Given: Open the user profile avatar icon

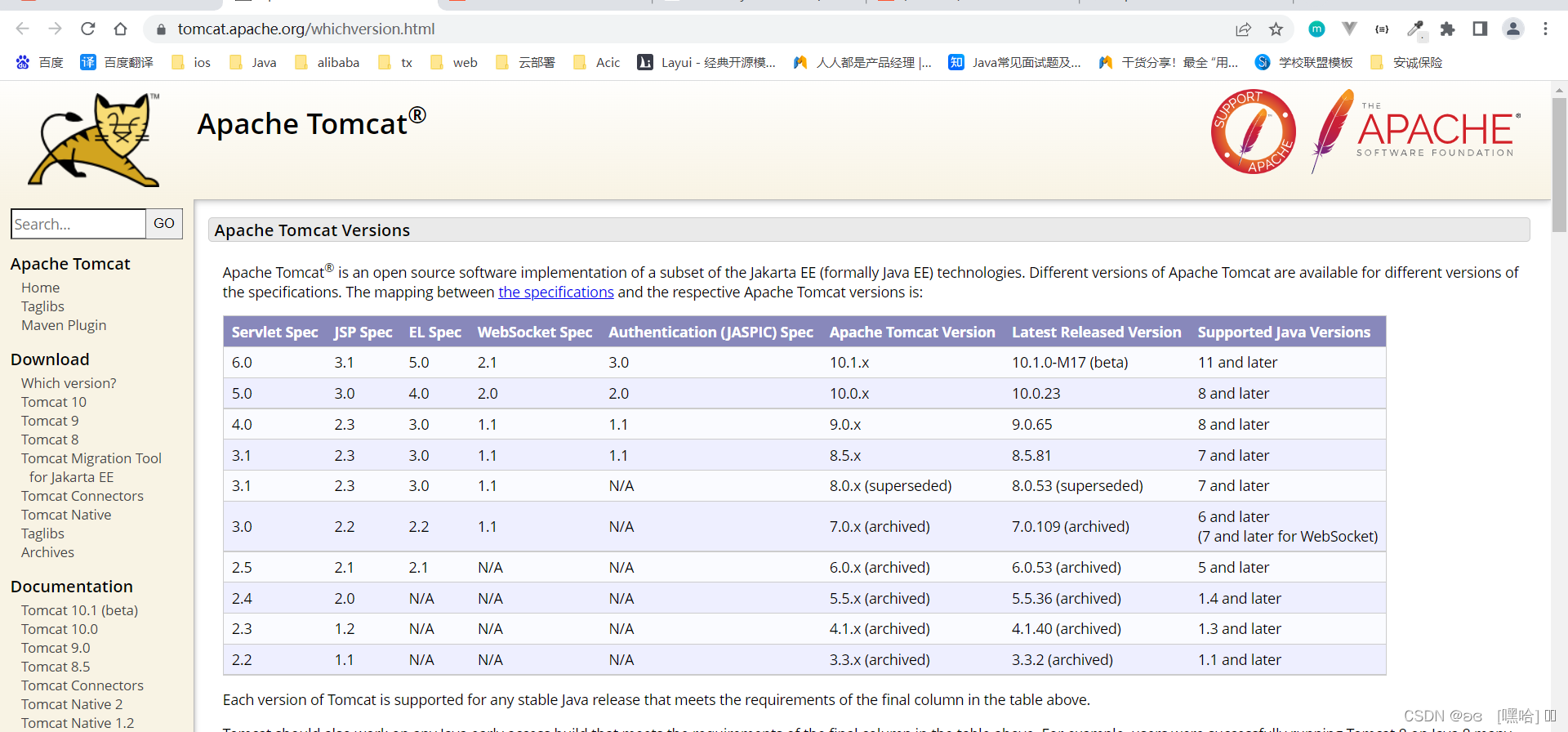Looking at the screenshot, I should 1513,29.
